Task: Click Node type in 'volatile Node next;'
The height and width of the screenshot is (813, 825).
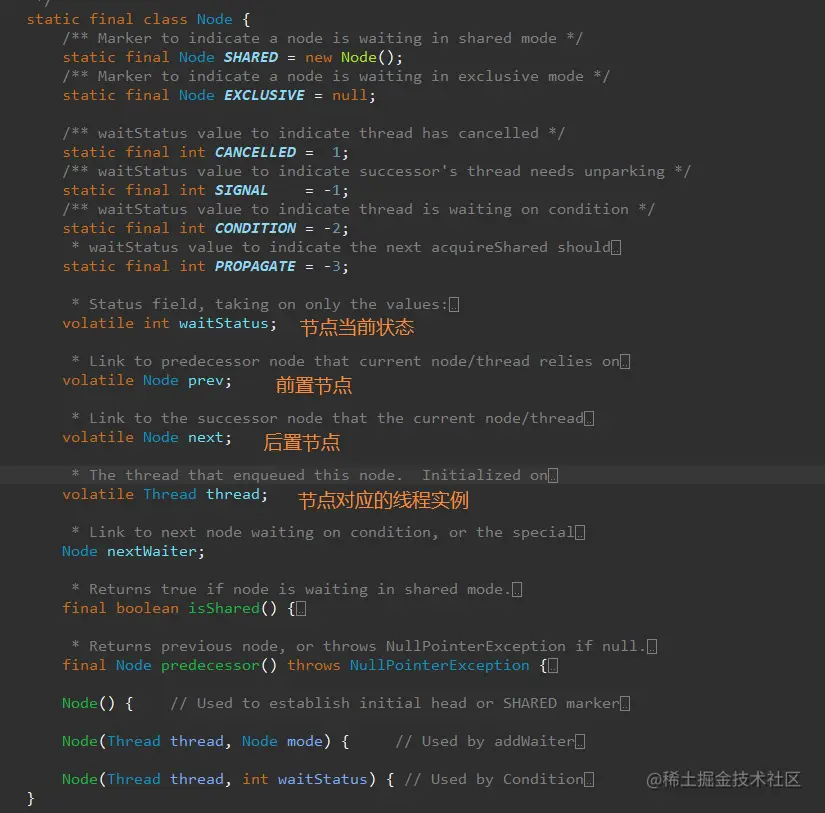Action: pyautogui.click(x=161, y=437)
